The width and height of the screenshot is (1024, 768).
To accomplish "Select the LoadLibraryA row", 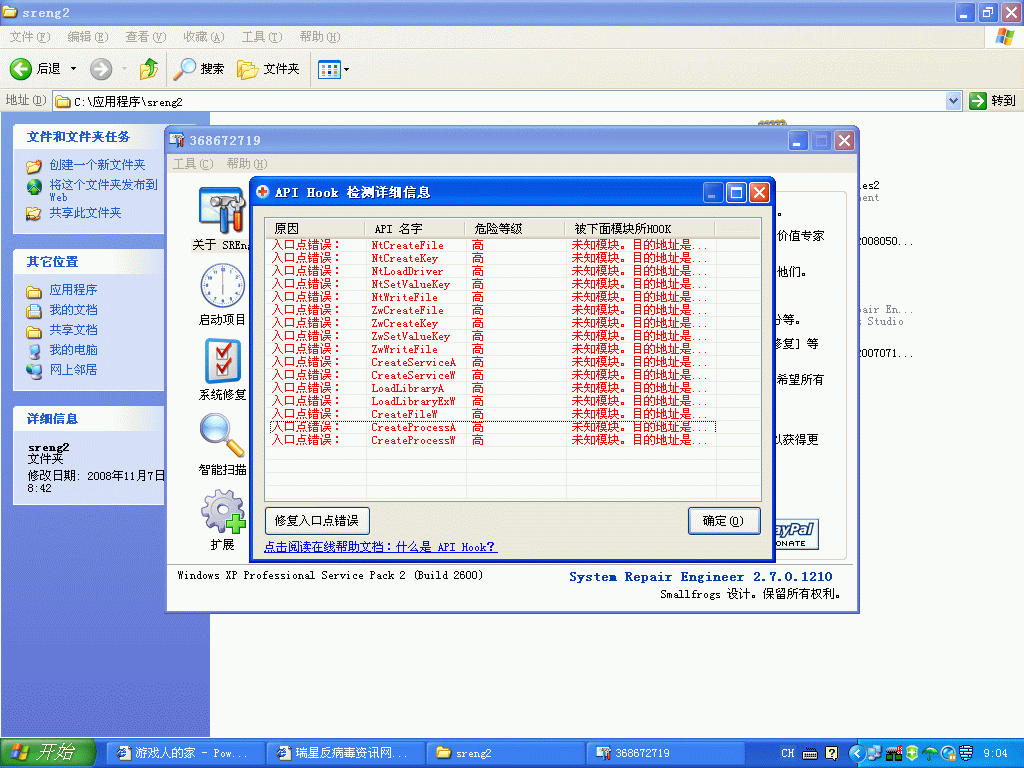I will click(493, 389).
